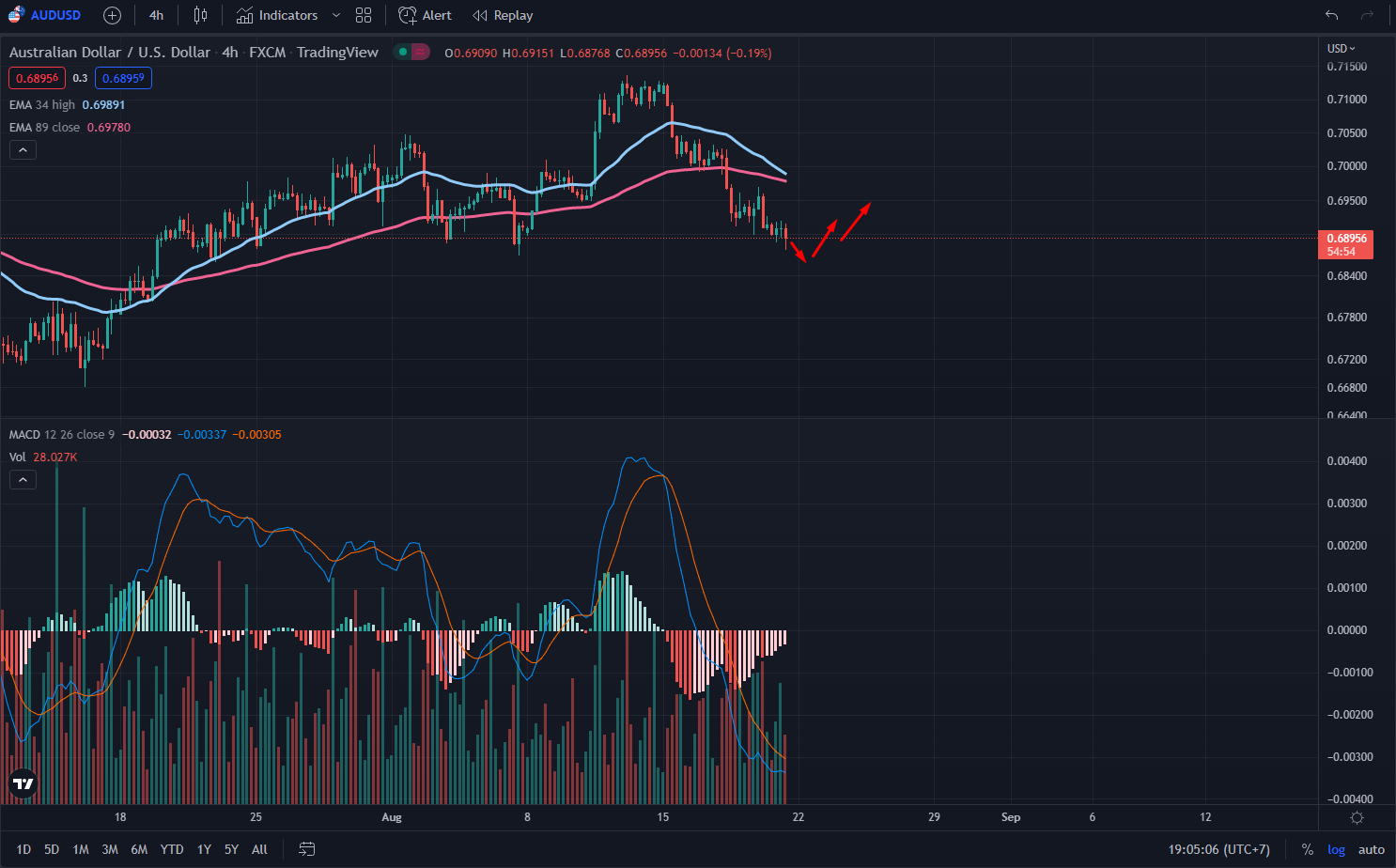Click the Redo arrow icon
The height and width of the screenshot is (868, 1396).
coord(1368,15)
